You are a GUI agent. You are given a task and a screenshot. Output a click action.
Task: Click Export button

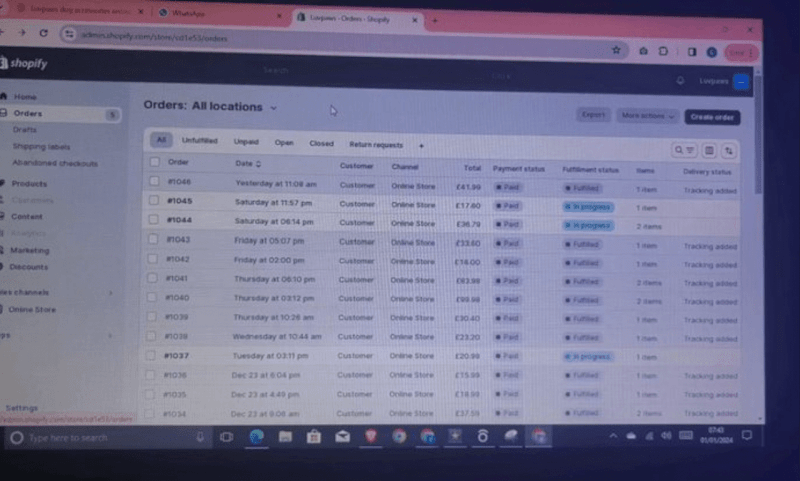click(593, 115)
